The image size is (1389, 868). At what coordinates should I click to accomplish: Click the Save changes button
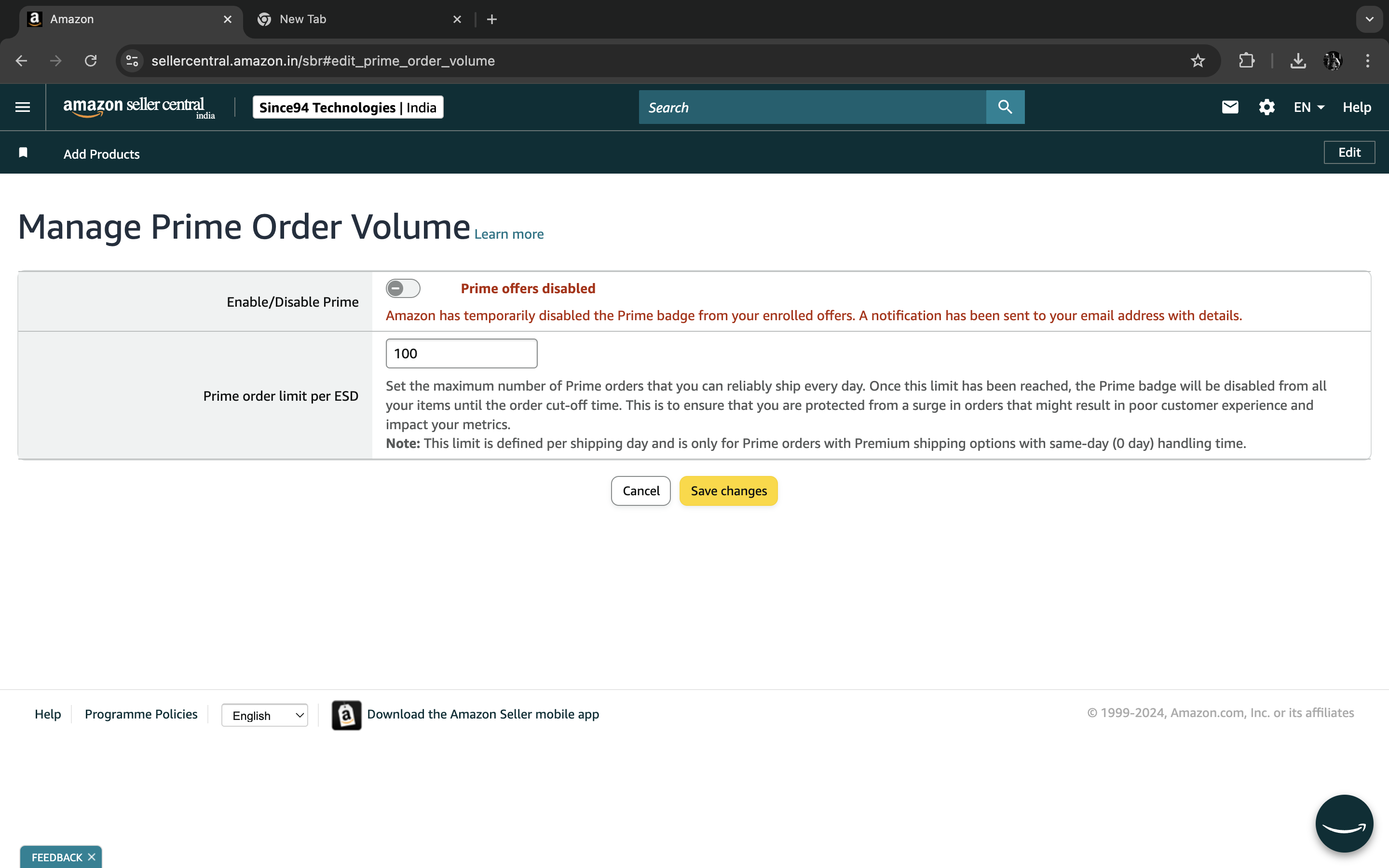[x=728, y=491]
